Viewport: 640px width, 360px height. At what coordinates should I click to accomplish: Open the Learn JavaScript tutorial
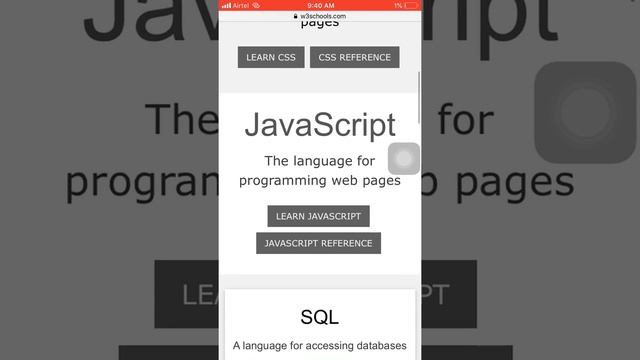click(x=318, y=216)
